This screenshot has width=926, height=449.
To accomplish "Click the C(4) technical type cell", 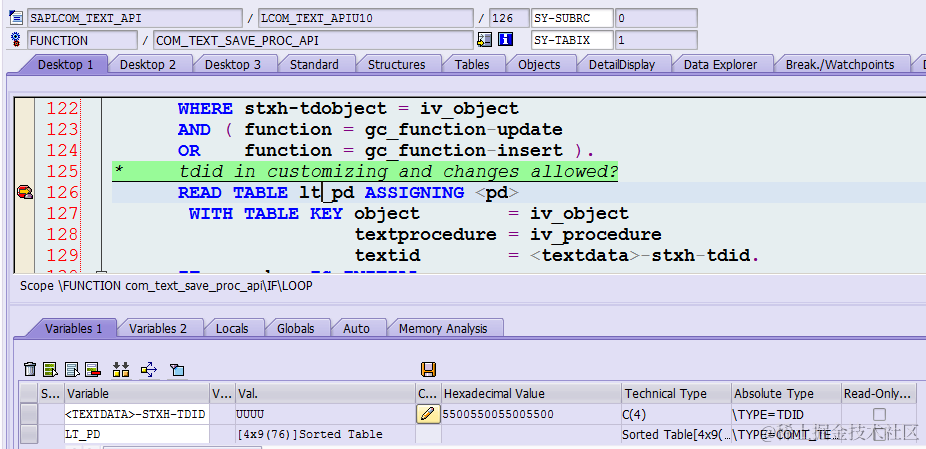I will (x=676, y=414).
